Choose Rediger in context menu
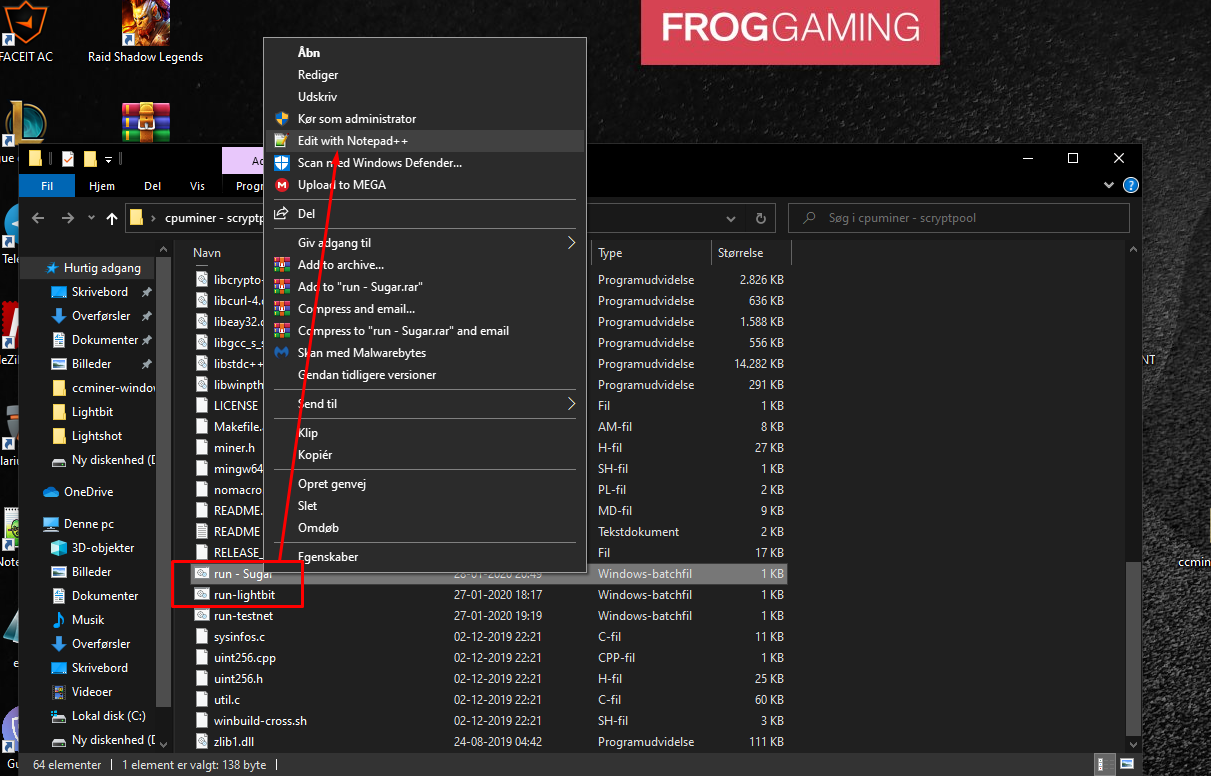This screenshot has width=1211, height=776. pos(318,75)
